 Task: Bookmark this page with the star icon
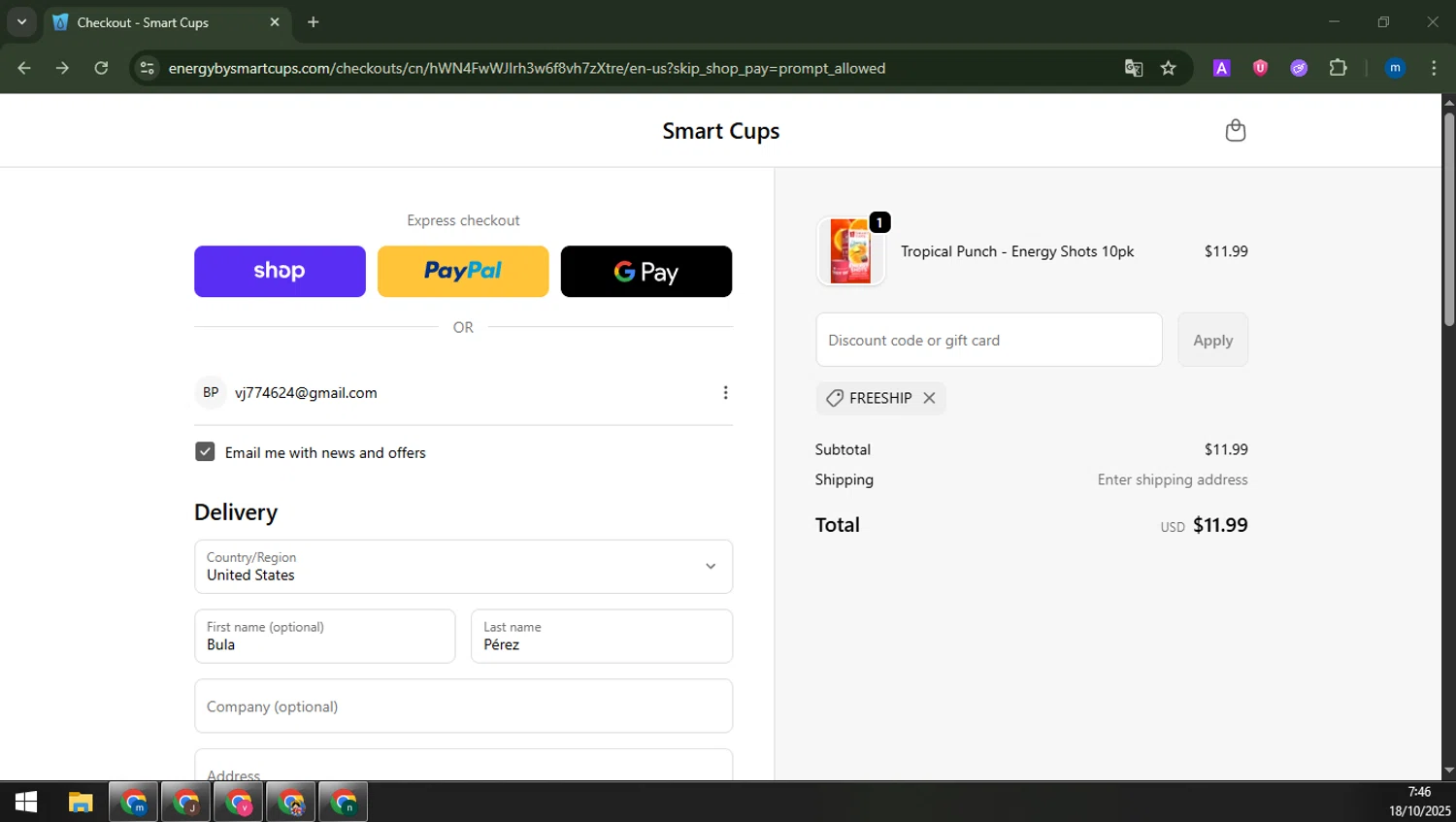[1168, 68]
